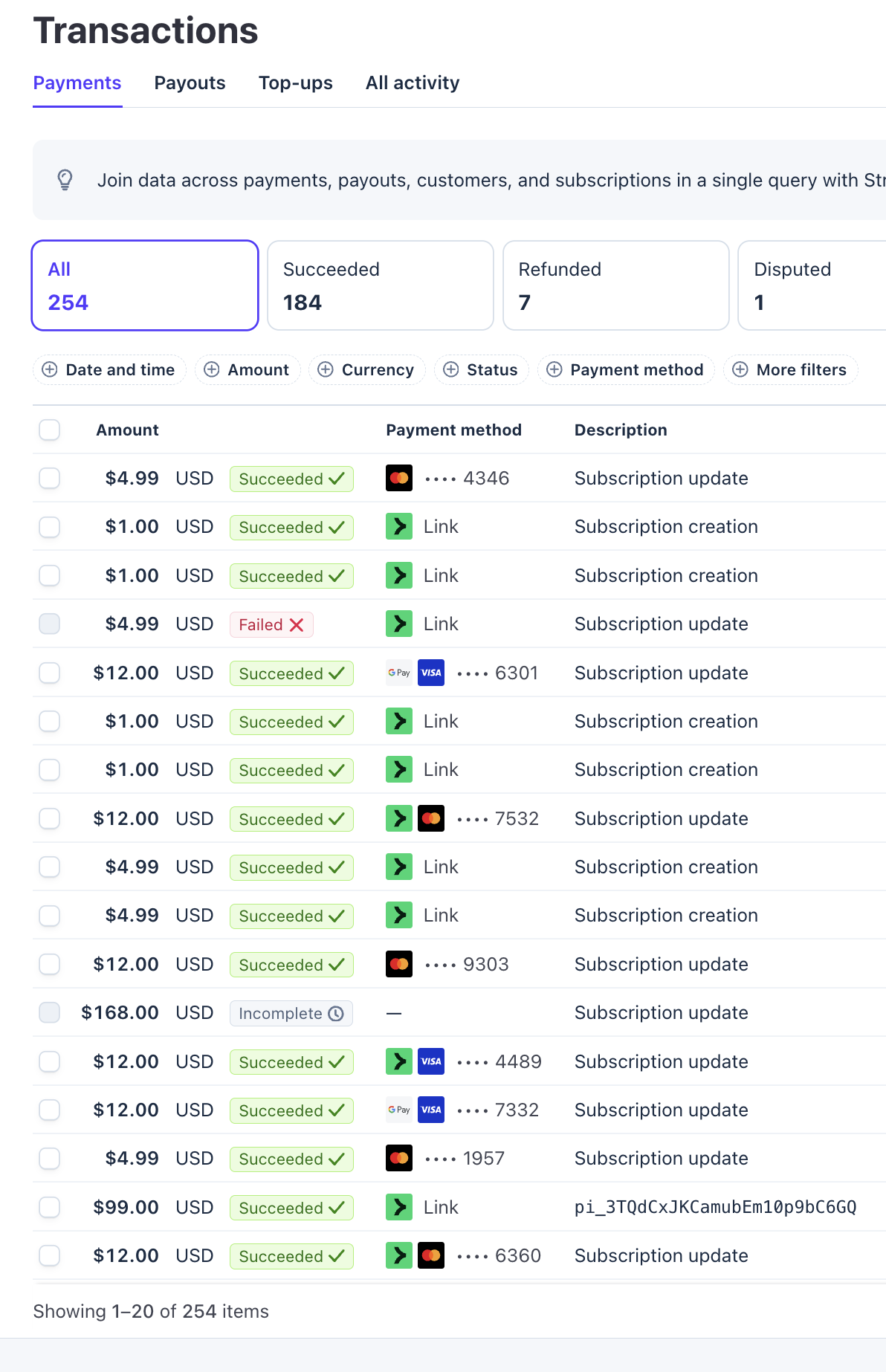Click the Payment method column header

click(453, 430)
